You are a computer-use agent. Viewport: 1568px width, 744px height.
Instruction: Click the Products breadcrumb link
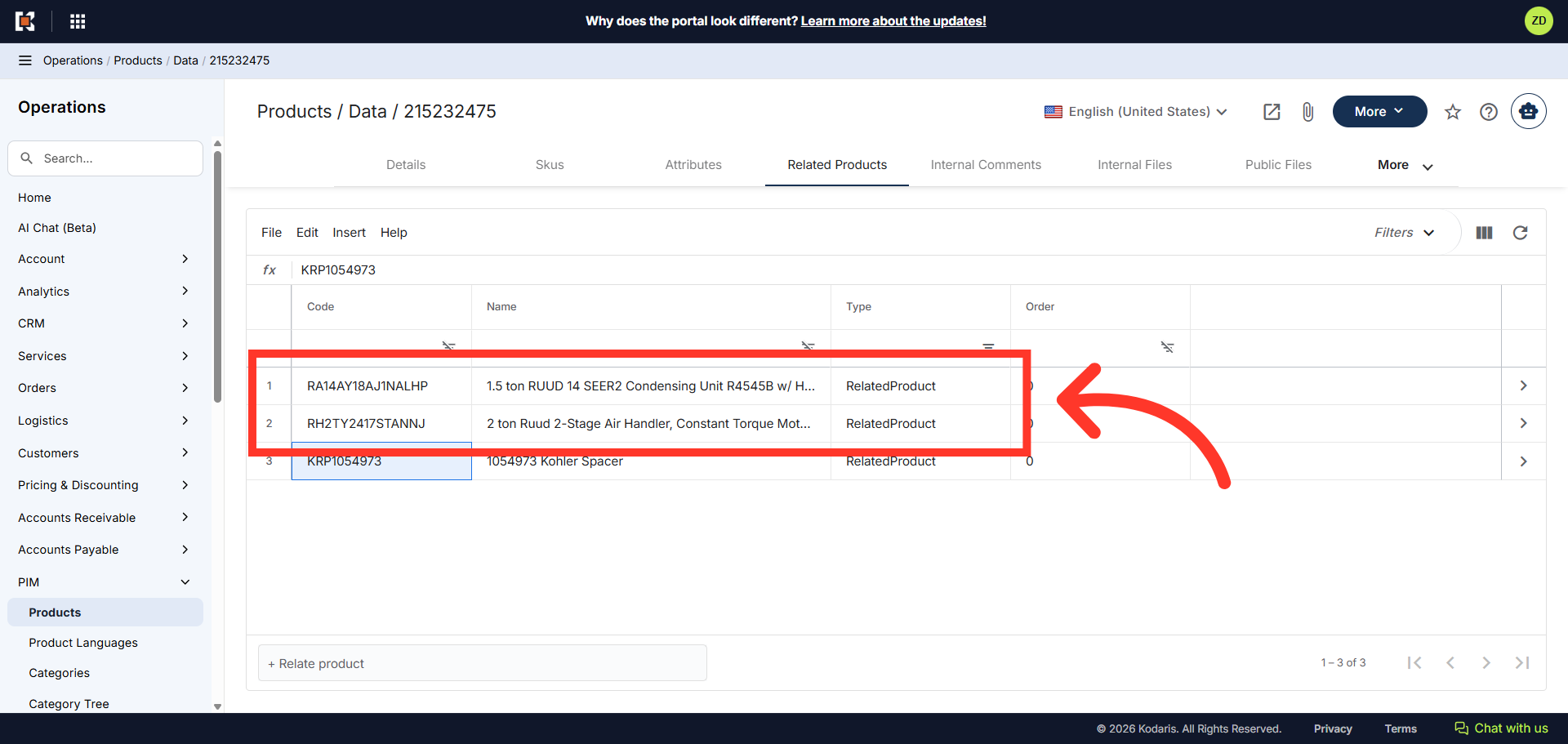tap(138, 60)
